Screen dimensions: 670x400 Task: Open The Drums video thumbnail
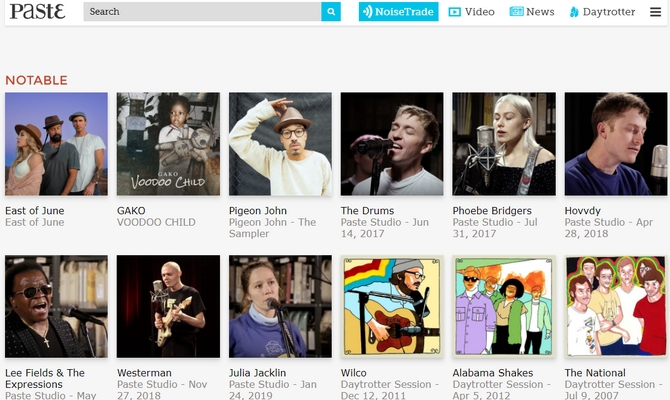(x=392, y=144)
